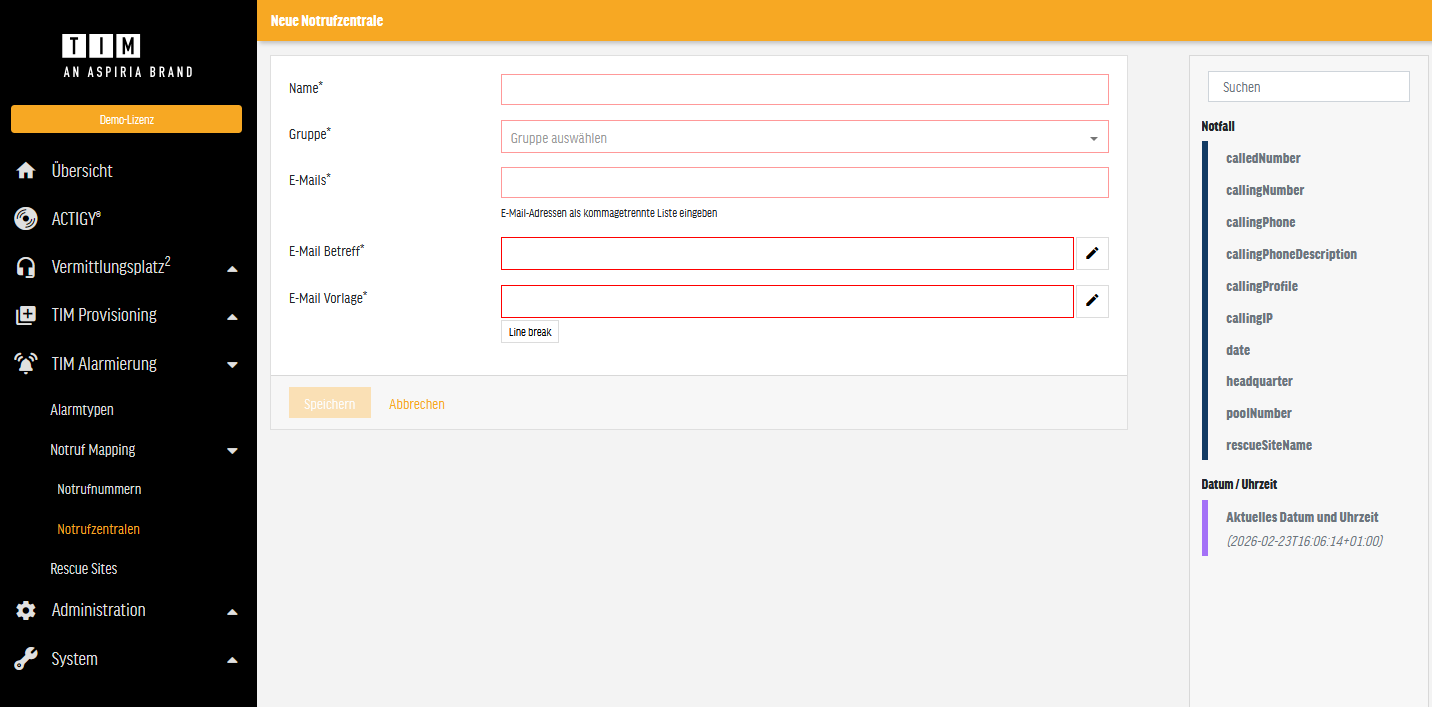
Task: Go to Notrufnummern in the sidebar
Action: (99, 489)
